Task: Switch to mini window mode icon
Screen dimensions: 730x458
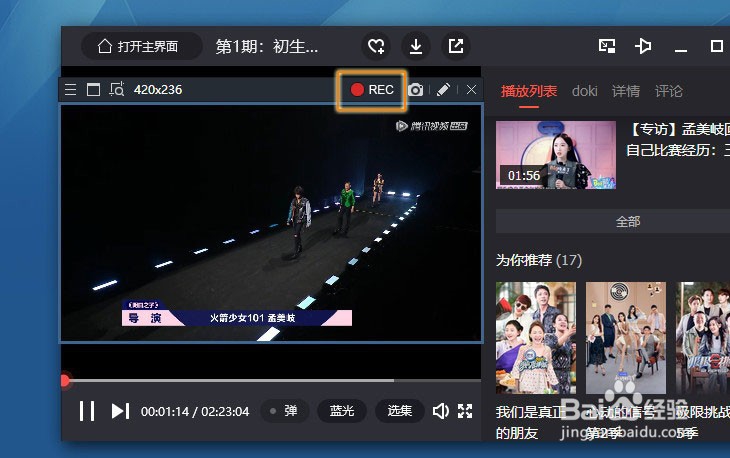Action: pos(607,46)
